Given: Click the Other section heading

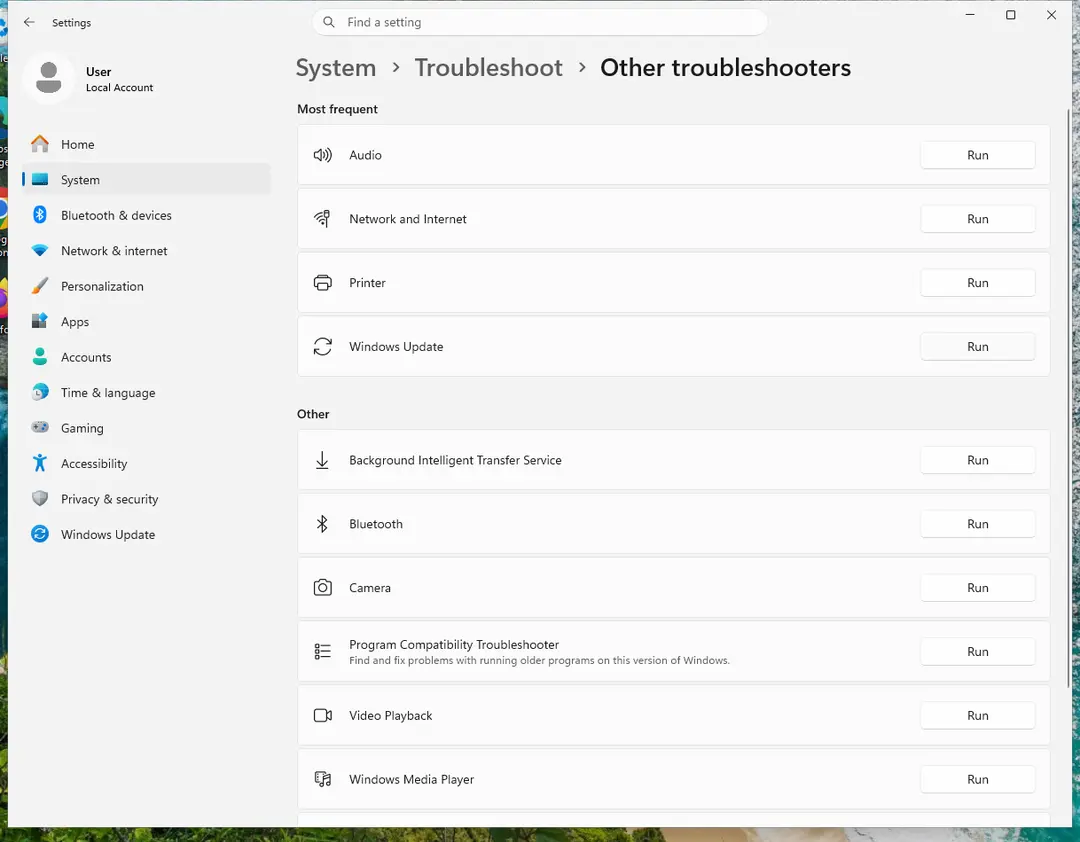Looking at the screenshot, I should pos(313,414).
